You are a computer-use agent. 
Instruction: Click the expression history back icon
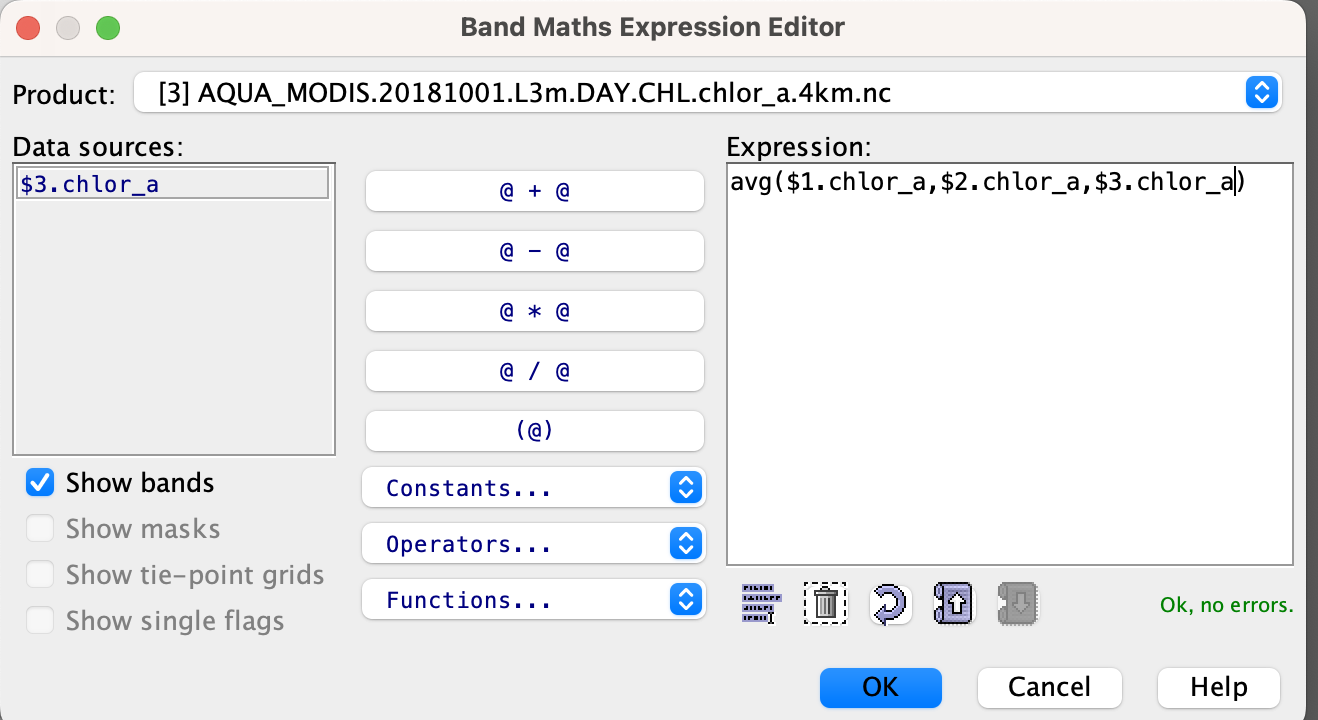coord(953,603)
